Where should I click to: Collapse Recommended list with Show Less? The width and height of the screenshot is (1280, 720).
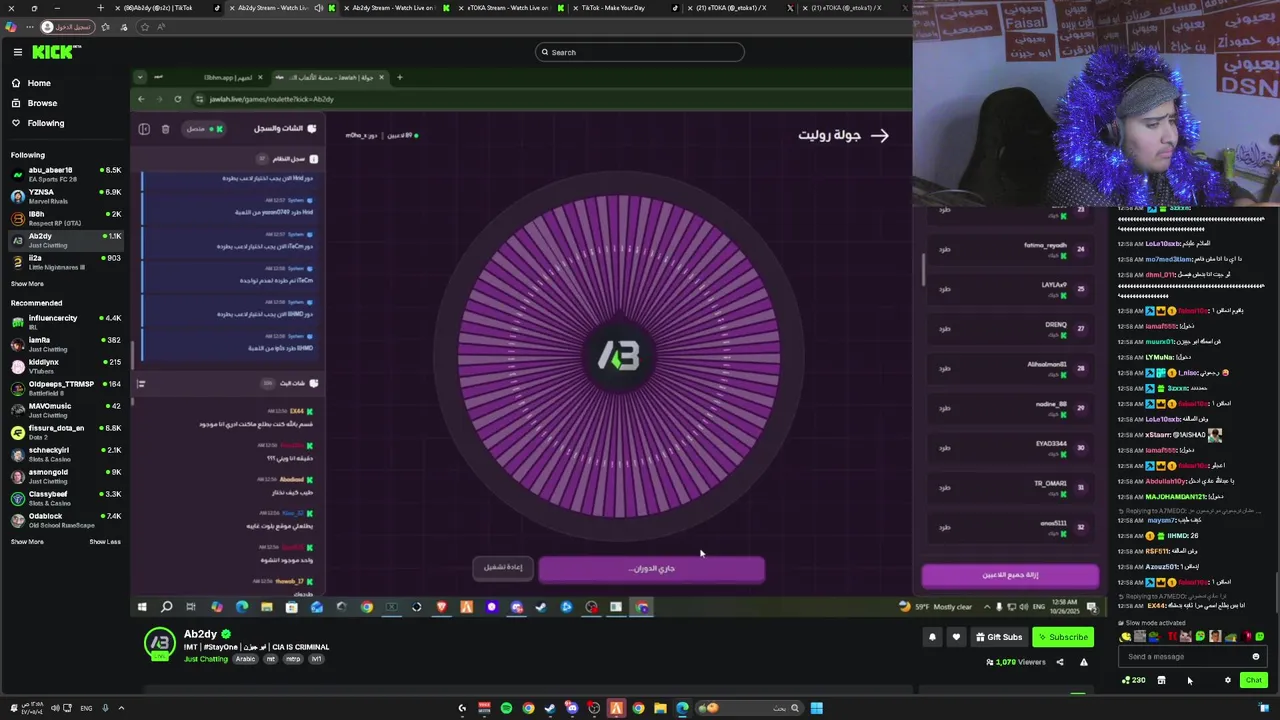(105, 542)
